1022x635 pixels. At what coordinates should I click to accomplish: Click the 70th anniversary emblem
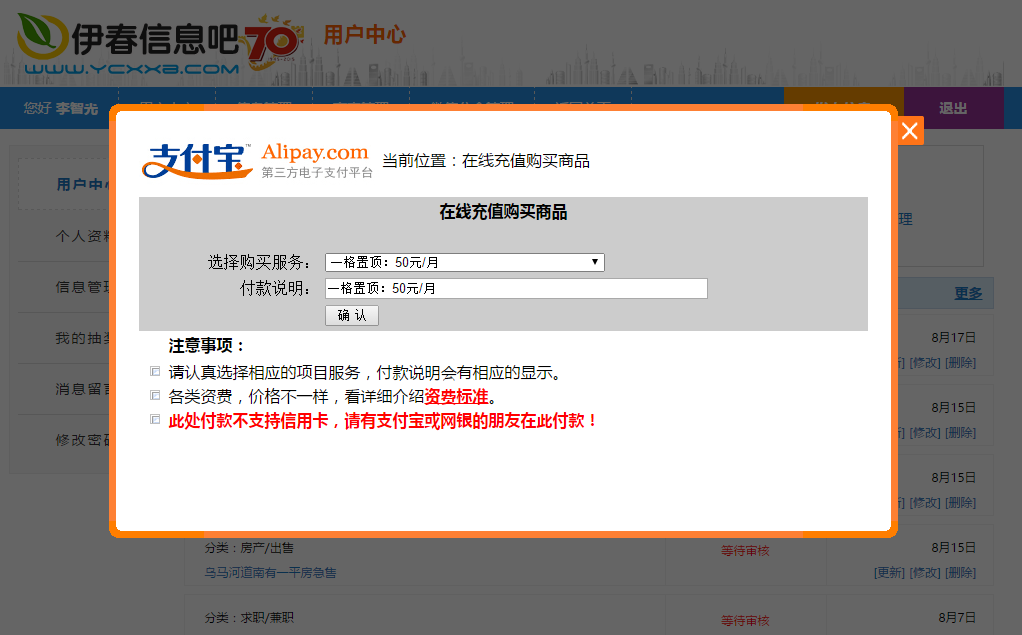272,42
